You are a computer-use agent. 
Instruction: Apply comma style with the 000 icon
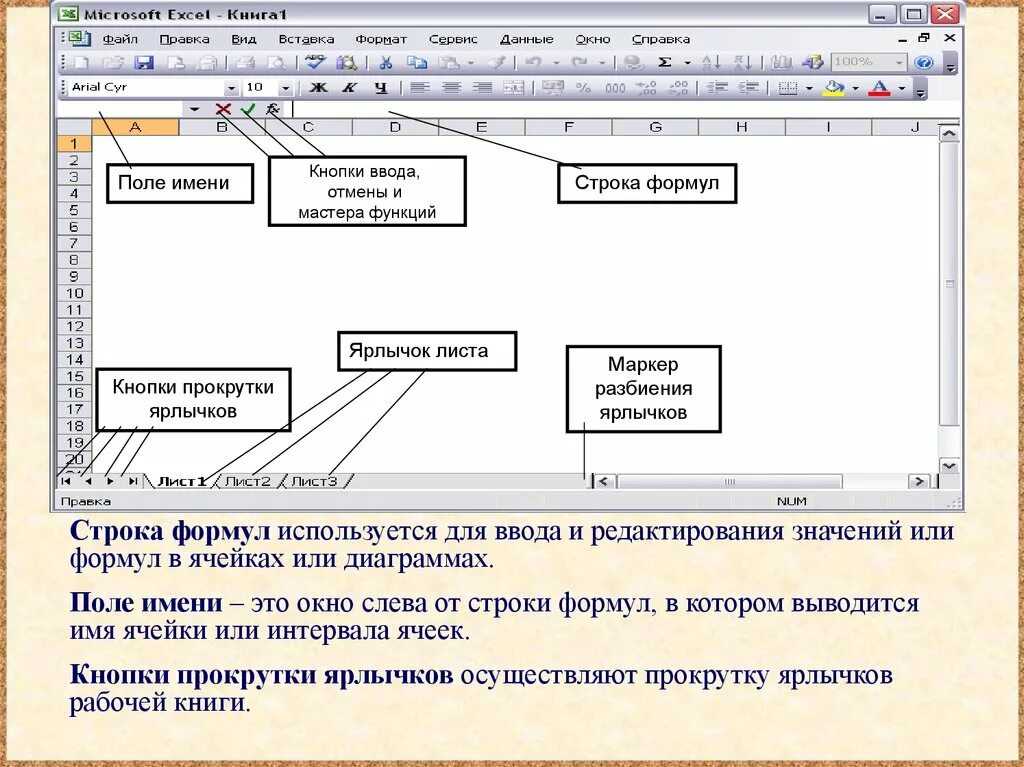pos(615,88)
